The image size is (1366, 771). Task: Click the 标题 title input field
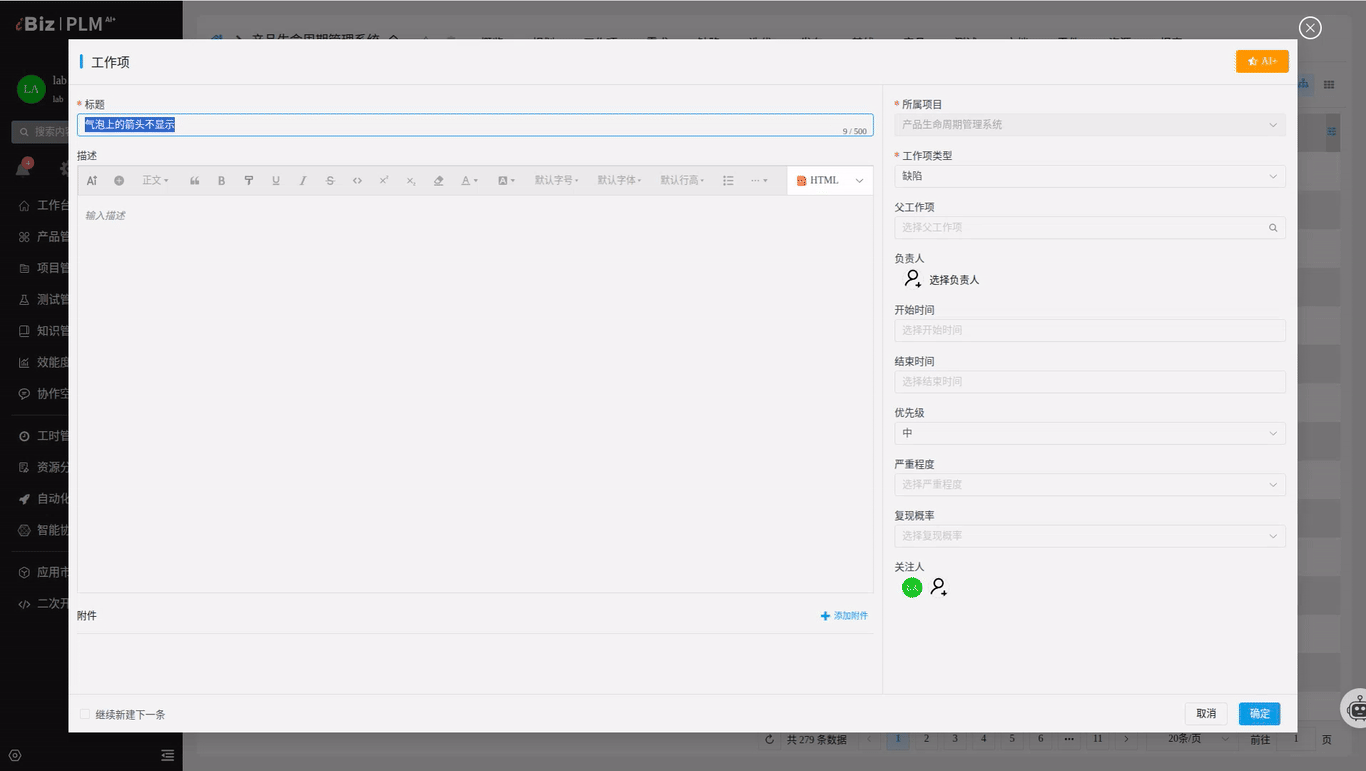pyautogui.click(x=475, y=125)
